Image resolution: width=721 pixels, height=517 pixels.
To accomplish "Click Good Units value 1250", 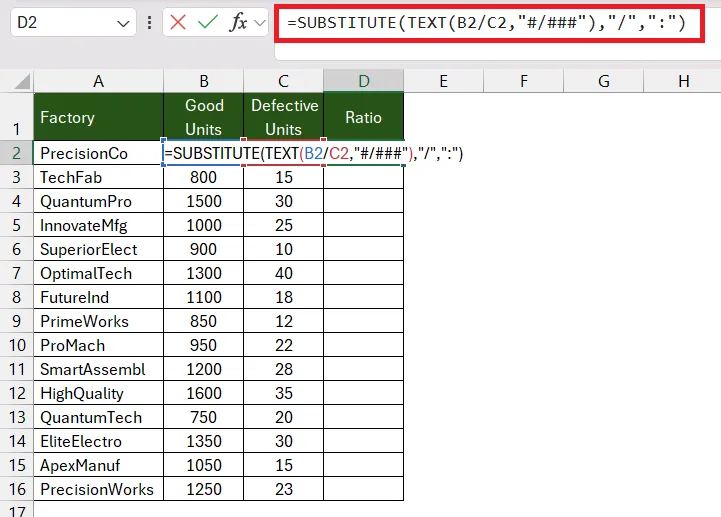I will coord(204,489).
